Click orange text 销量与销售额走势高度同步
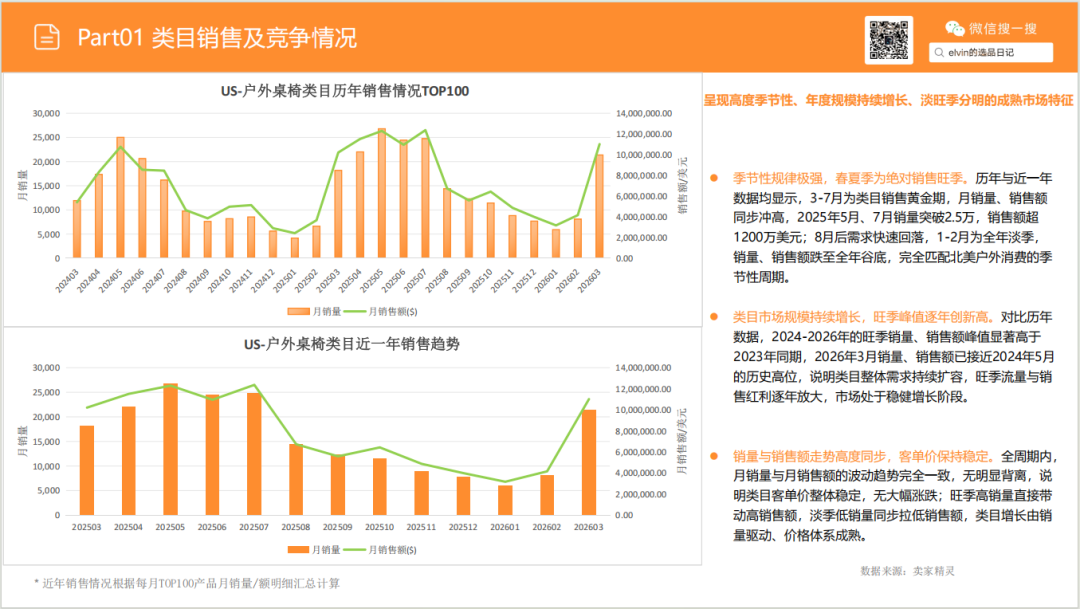This screenshot has width=1080, height=609. click(x=810, y=456)
